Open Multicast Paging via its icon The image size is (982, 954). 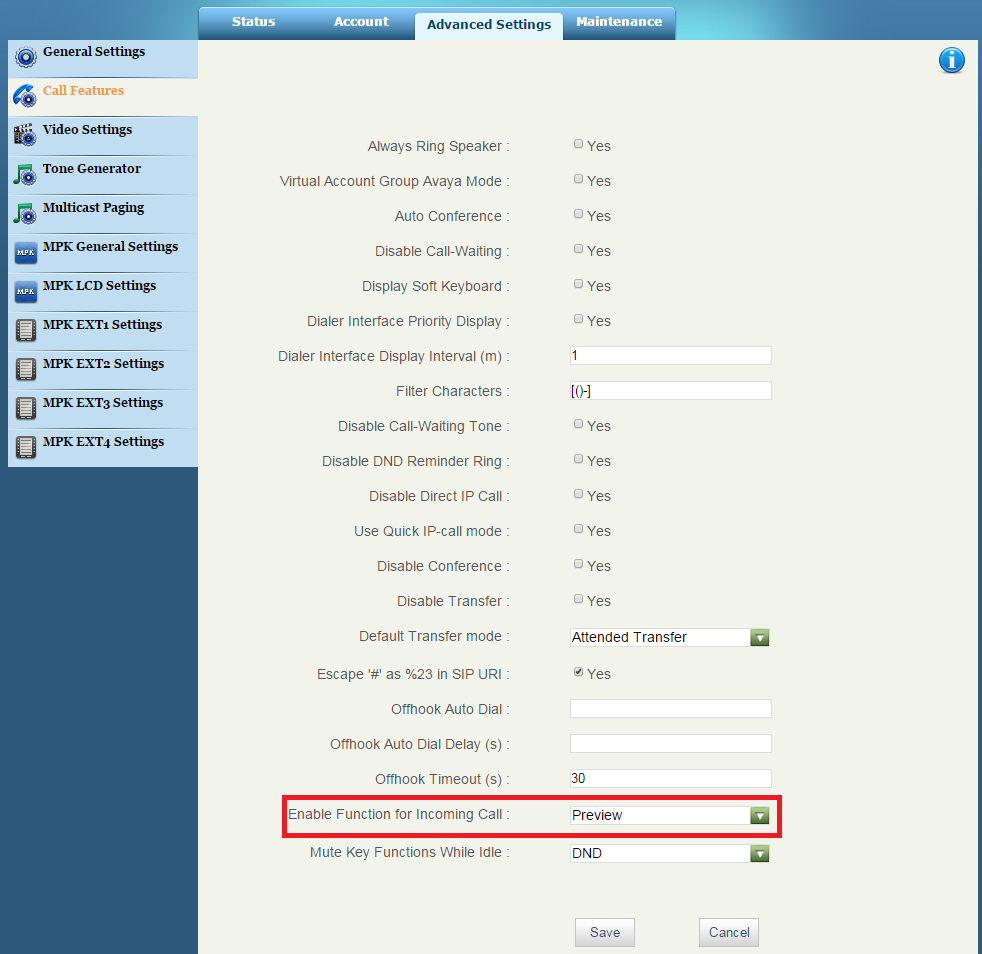[x=25, y=213]
